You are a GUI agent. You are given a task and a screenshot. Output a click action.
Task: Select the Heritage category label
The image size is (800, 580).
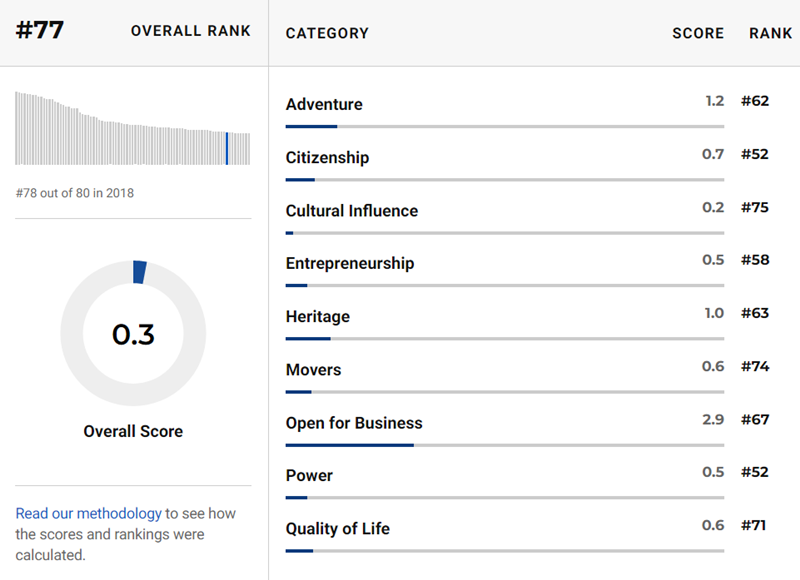pos(317,317)
